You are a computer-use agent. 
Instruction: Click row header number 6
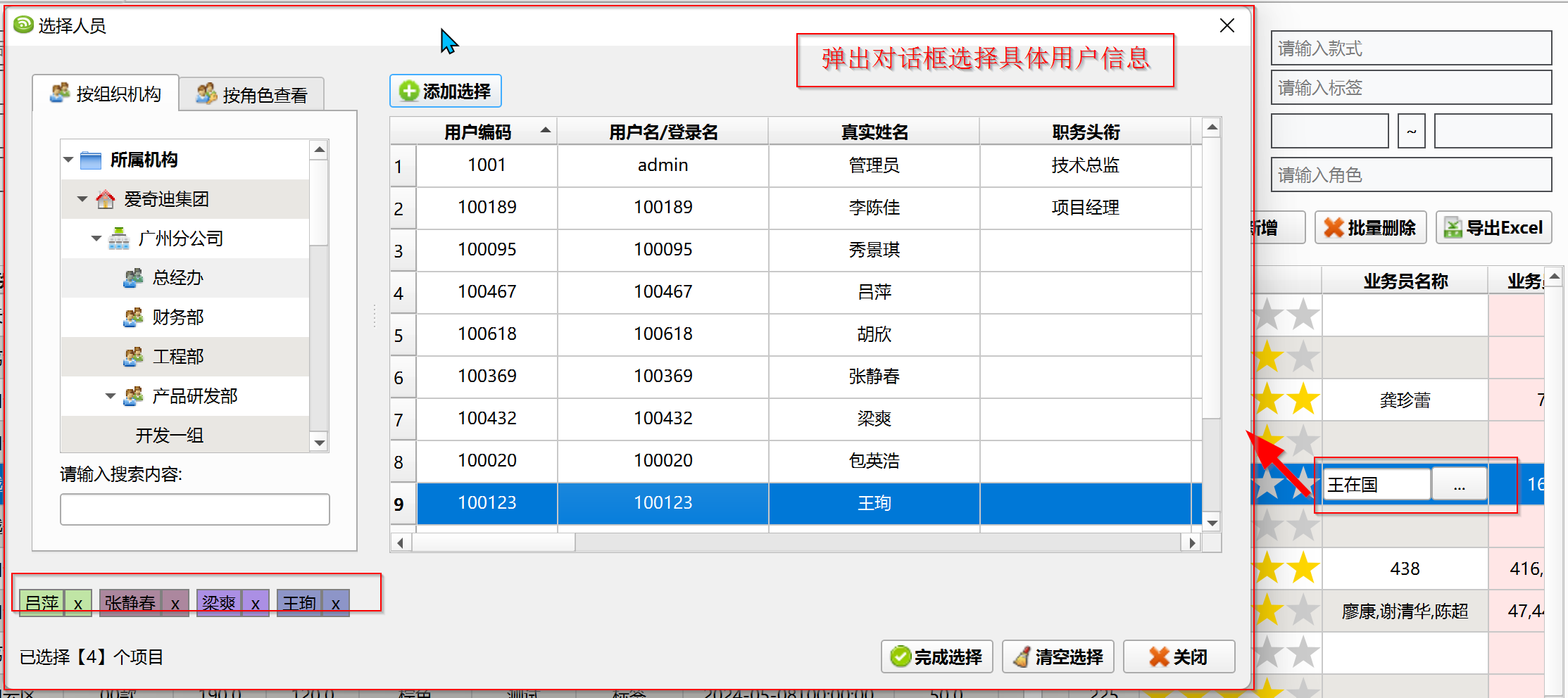(x=403, y=378)
